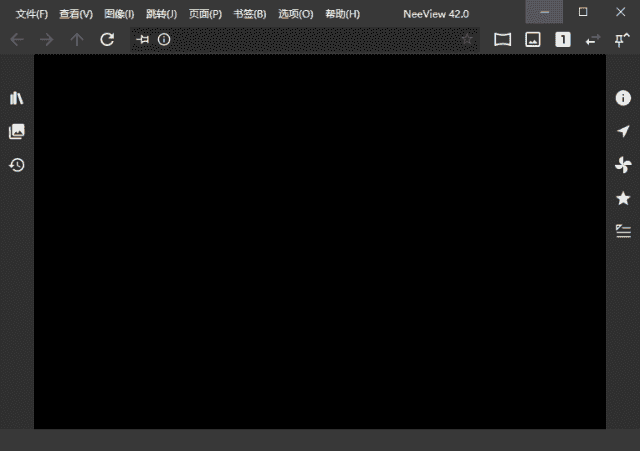Open the effects panel fan icon

(623, 165)
